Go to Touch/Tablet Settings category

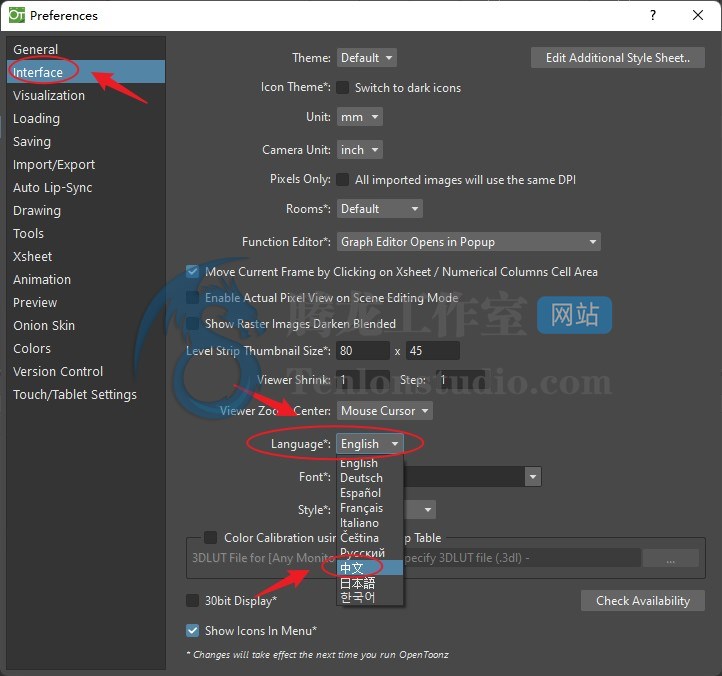75,394
